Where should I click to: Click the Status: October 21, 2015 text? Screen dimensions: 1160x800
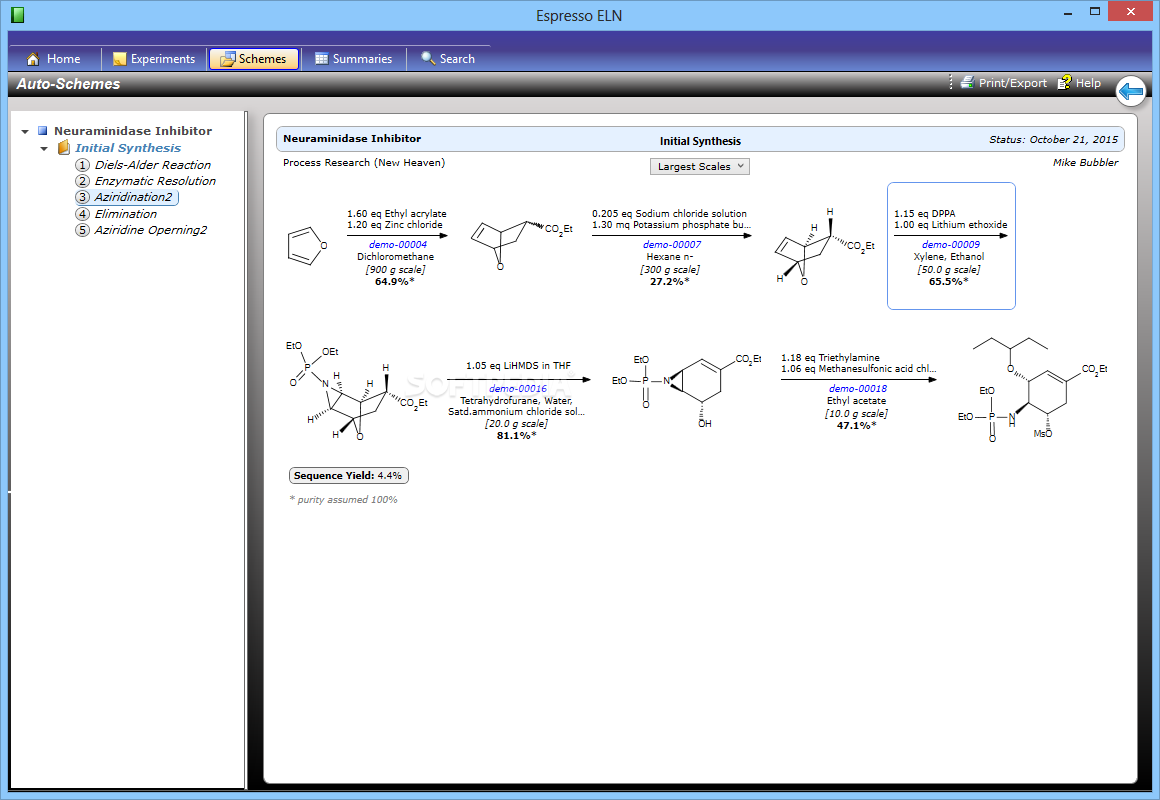click(x=1053, y=140)
